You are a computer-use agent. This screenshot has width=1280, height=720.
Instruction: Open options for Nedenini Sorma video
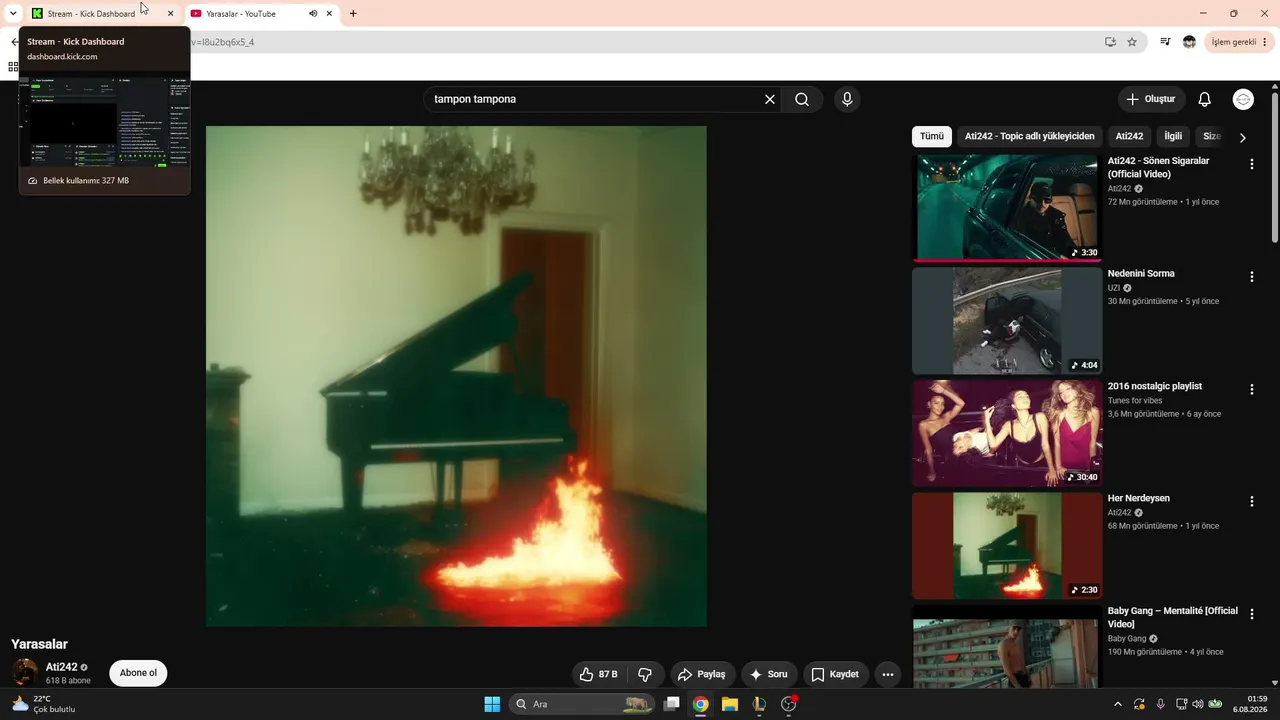pyautogui.click(x=1251, y=277)
